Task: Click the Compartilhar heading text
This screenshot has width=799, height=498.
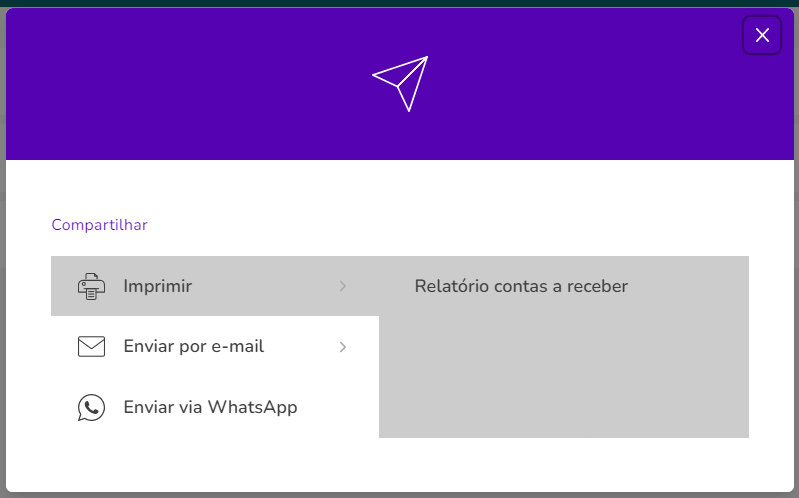Action: [99, 225]
